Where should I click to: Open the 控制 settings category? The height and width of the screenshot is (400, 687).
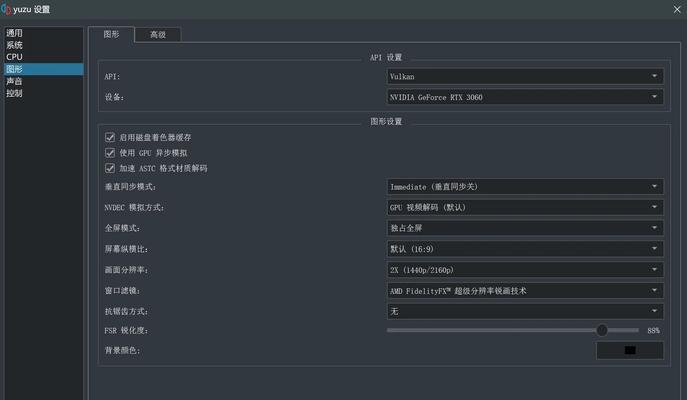[43, 93]
